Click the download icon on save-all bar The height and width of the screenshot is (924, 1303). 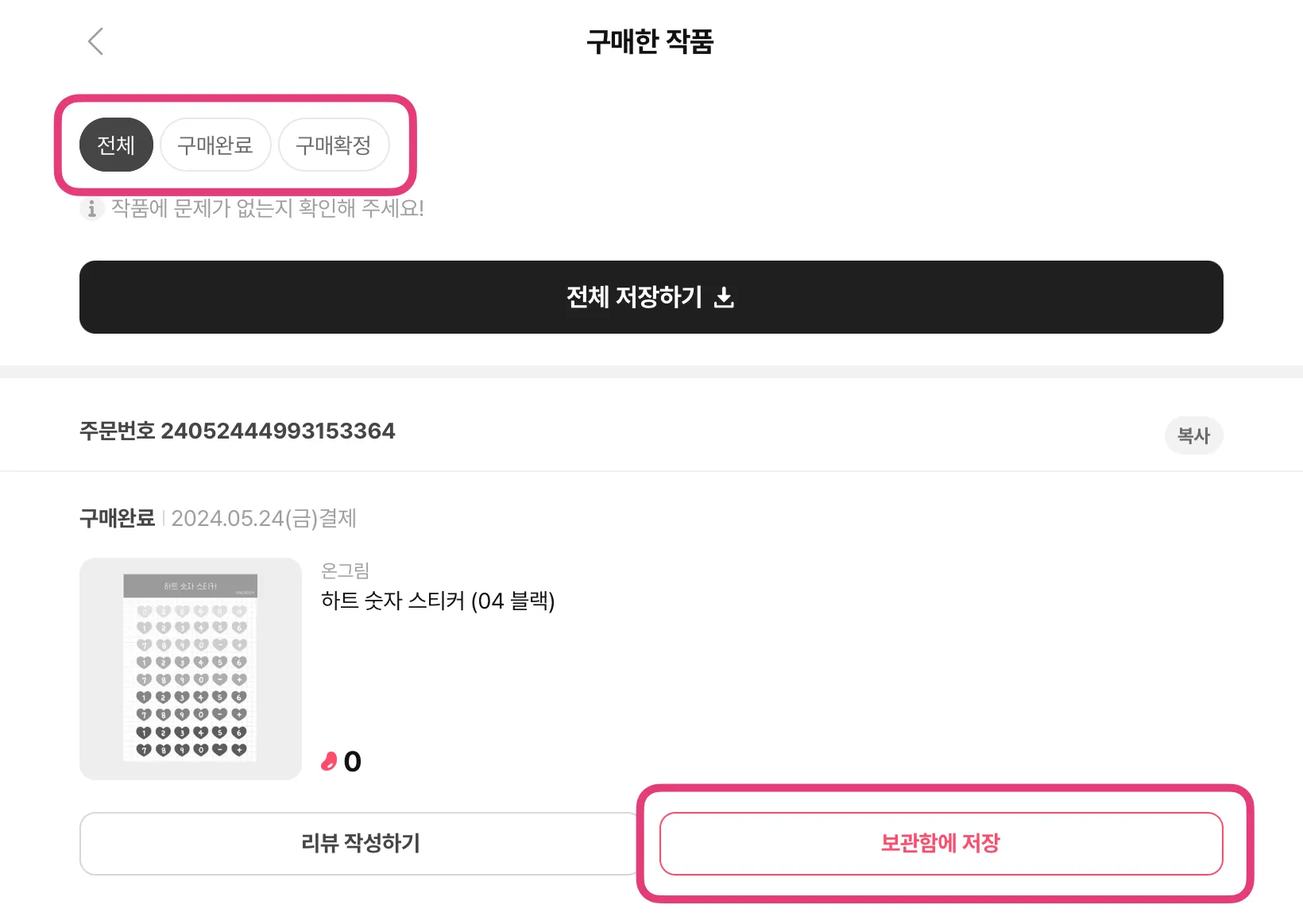724,298
